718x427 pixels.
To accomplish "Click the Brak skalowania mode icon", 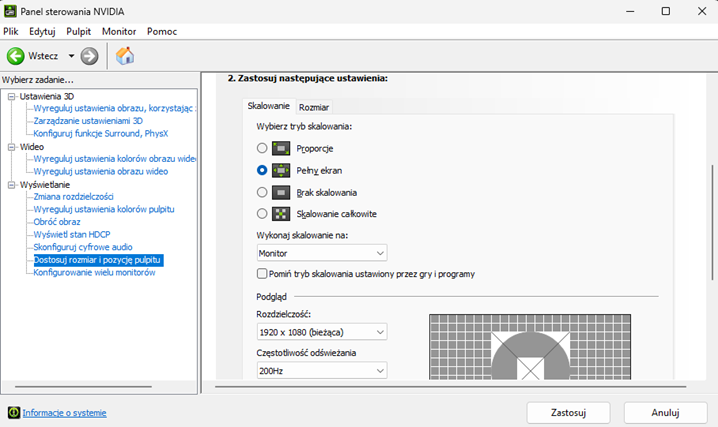I will point(281,192).
